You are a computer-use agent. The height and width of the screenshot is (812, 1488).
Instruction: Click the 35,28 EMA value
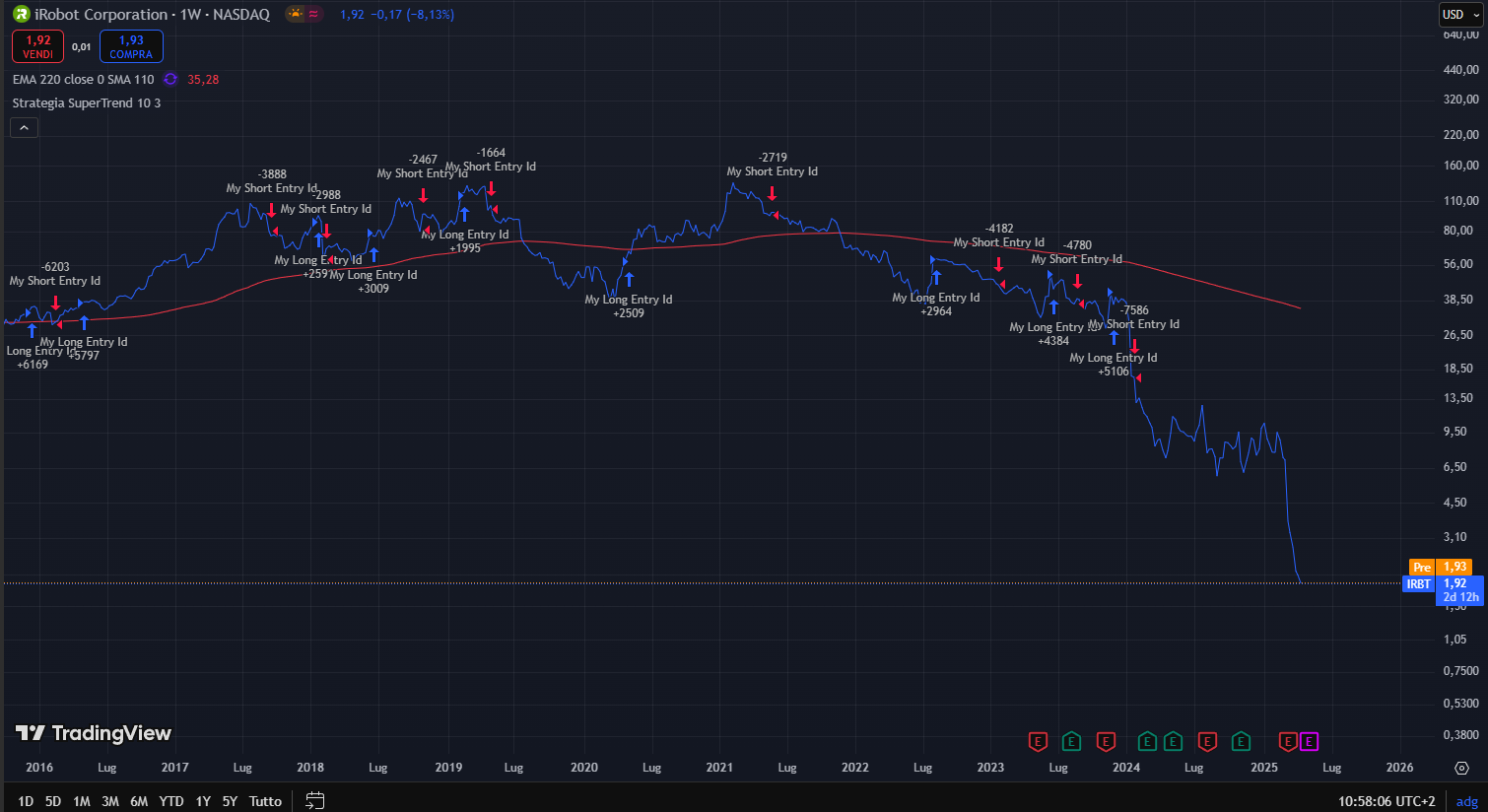coord(203,79)
